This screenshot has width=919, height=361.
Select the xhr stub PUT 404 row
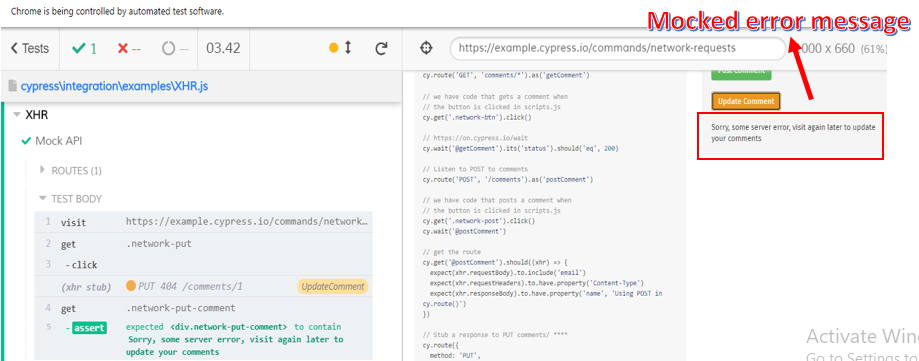pyautogui.click(x=203, y=287)
